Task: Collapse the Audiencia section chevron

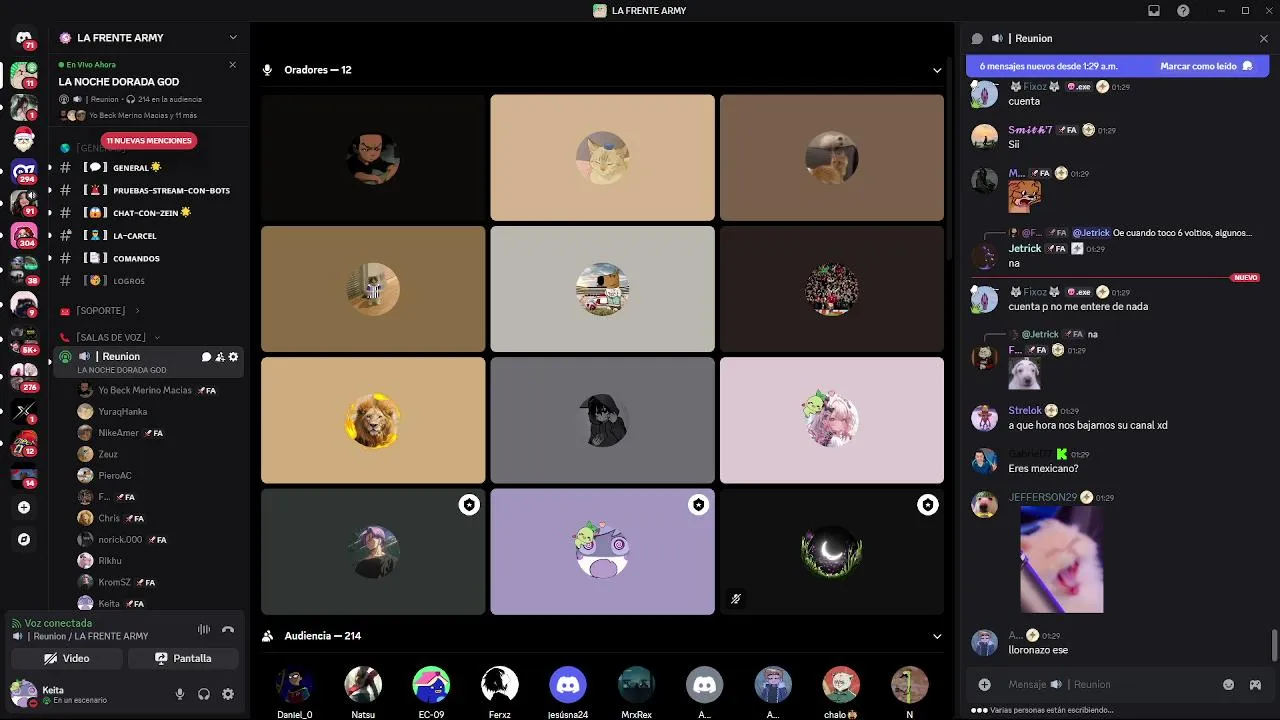Action: point(937,636)
